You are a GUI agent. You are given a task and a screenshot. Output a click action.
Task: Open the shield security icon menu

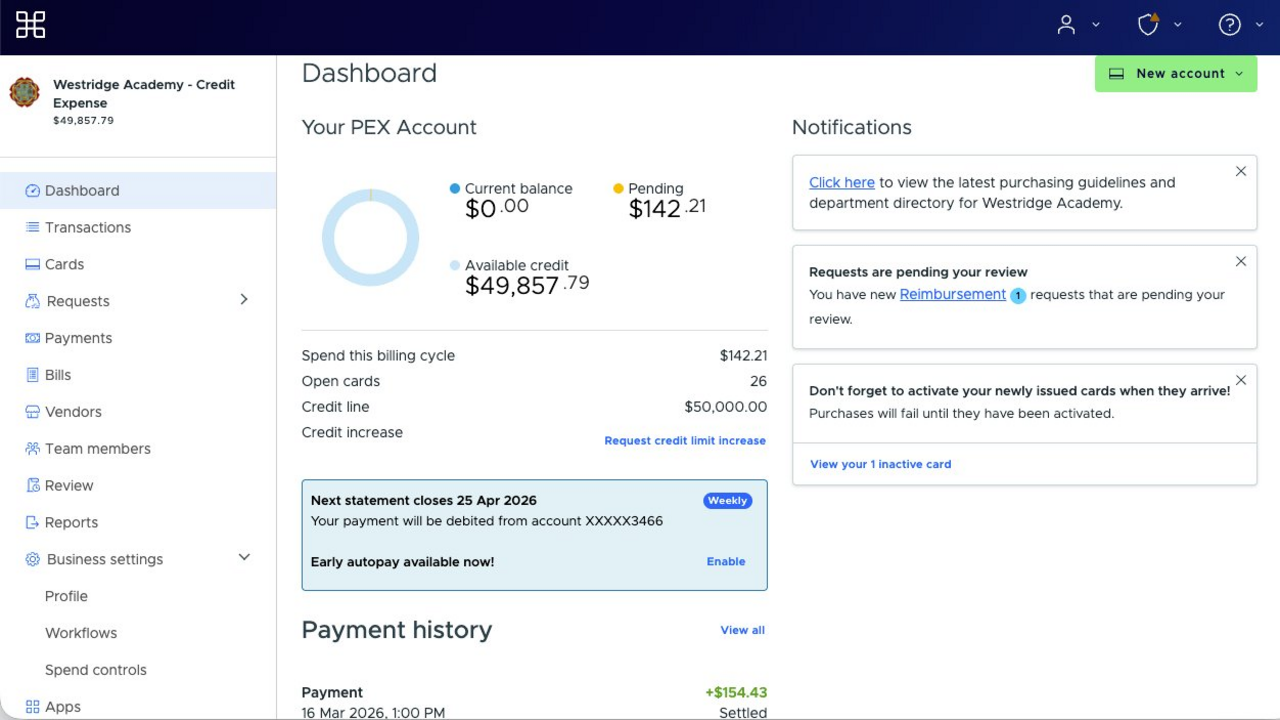tap(1148, 25)
